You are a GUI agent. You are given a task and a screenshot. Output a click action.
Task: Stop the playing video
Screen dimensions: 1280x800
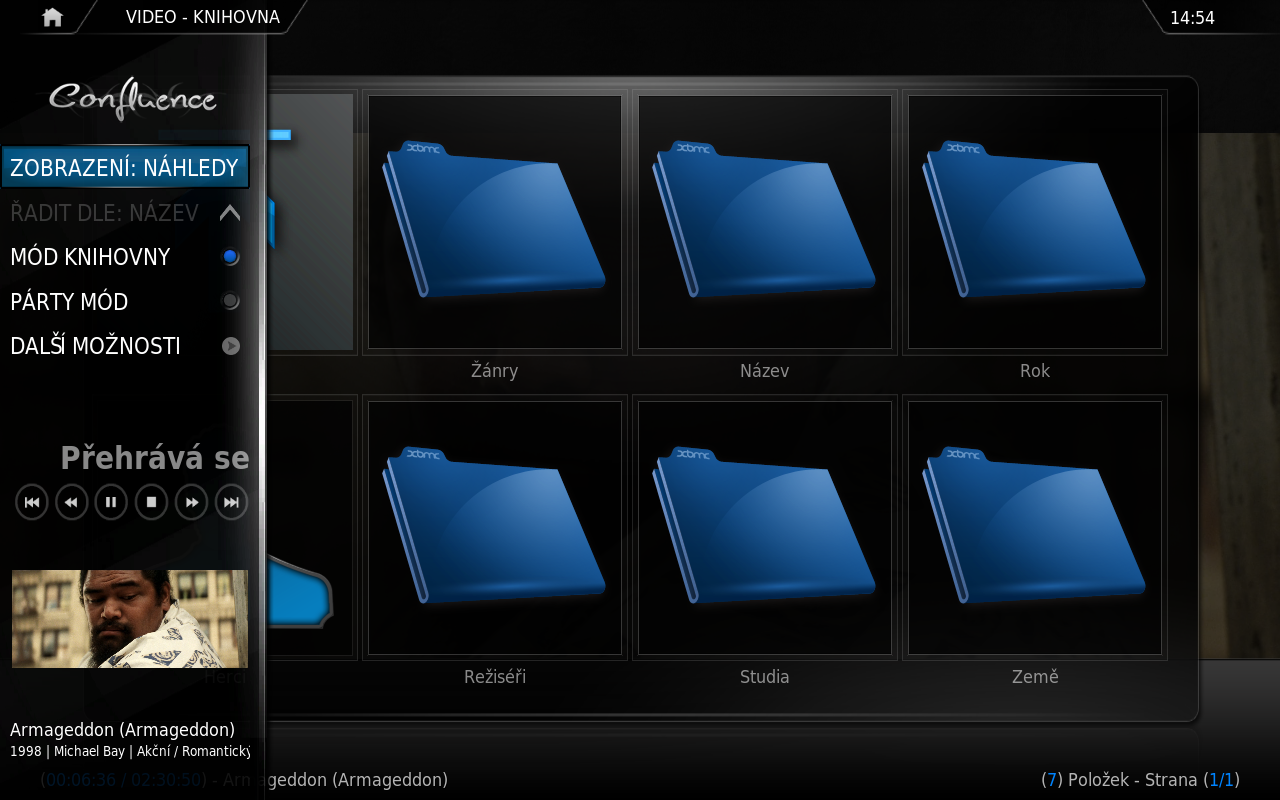(x=151, y=502)
